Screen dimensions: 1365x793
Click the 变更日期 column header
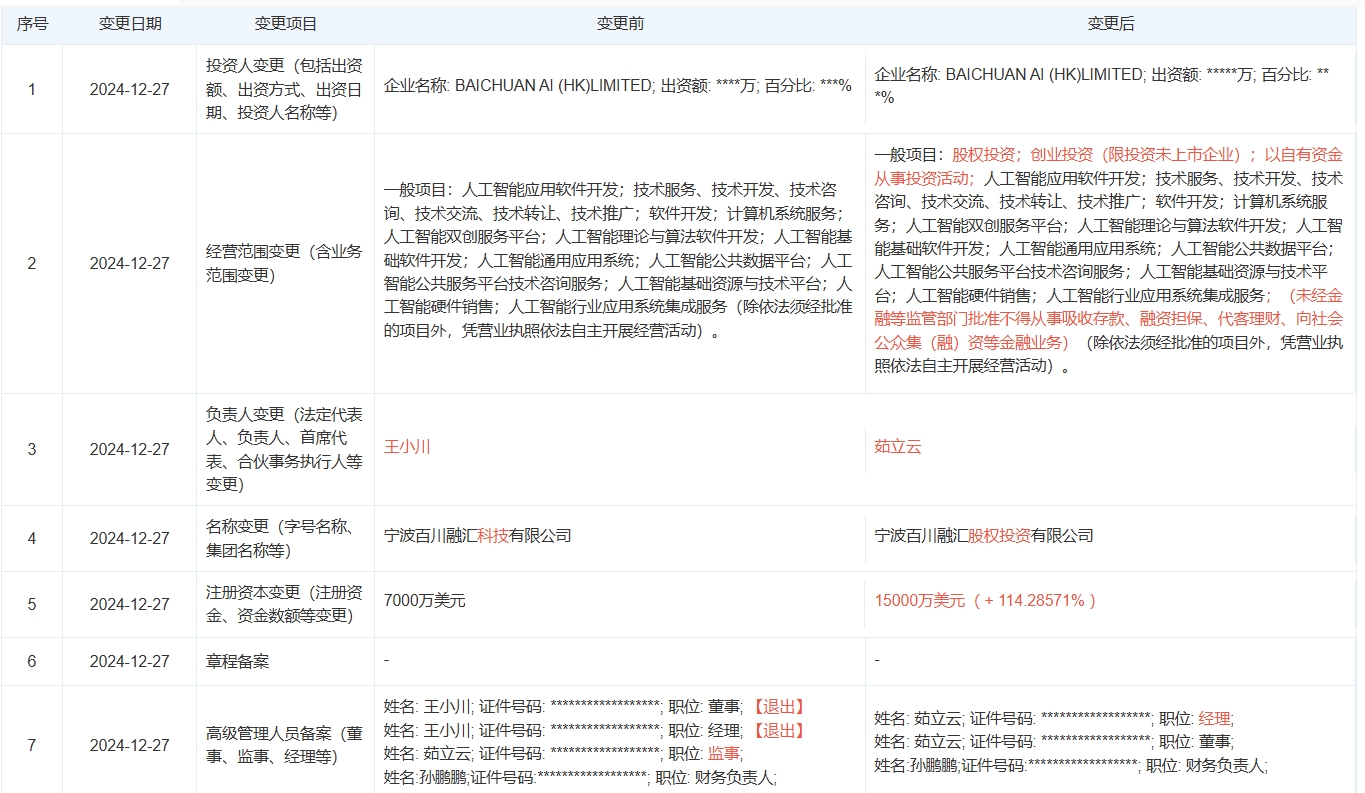tap(130, 24)
